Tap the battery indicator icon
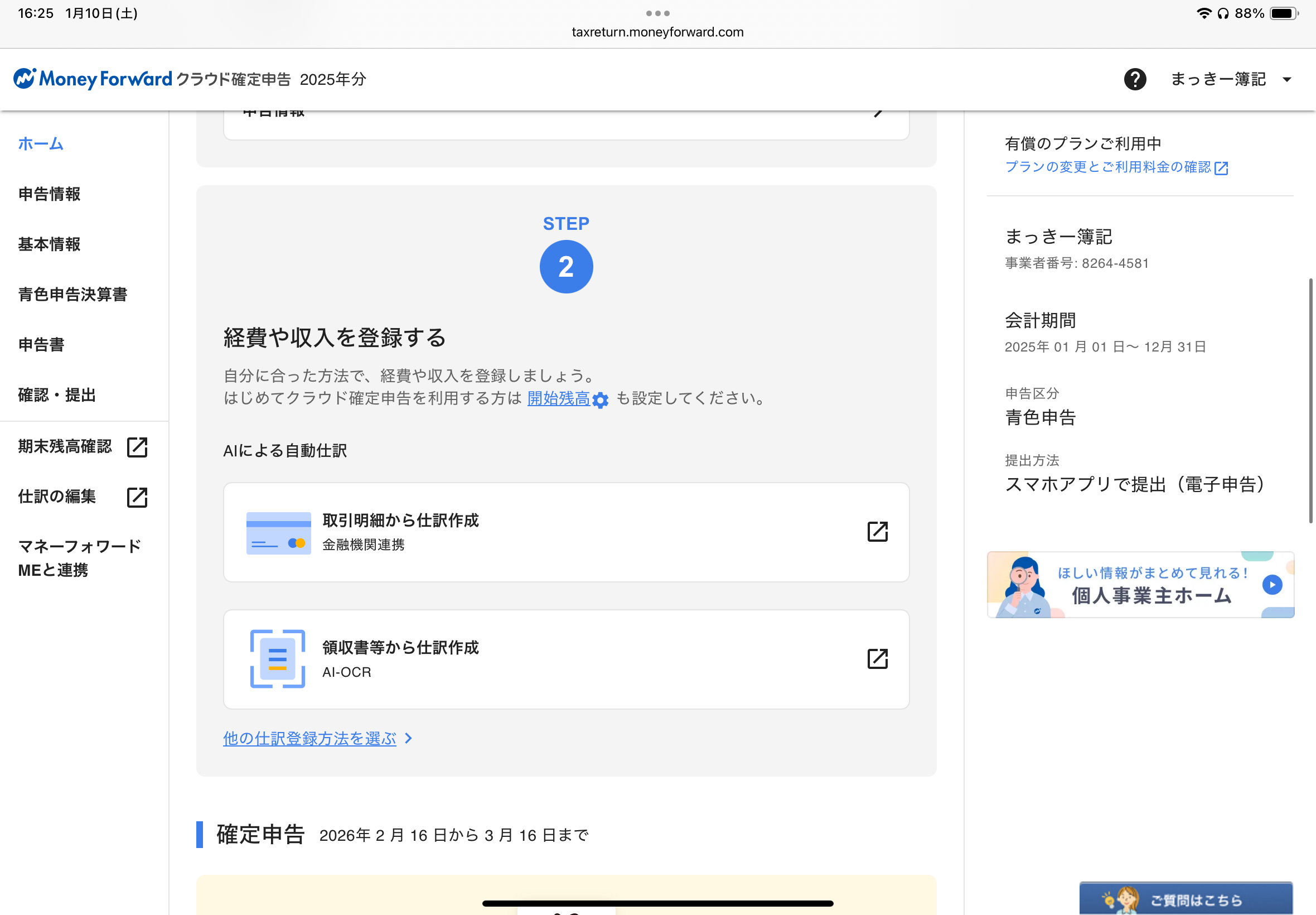 [x=1284, y=13]
